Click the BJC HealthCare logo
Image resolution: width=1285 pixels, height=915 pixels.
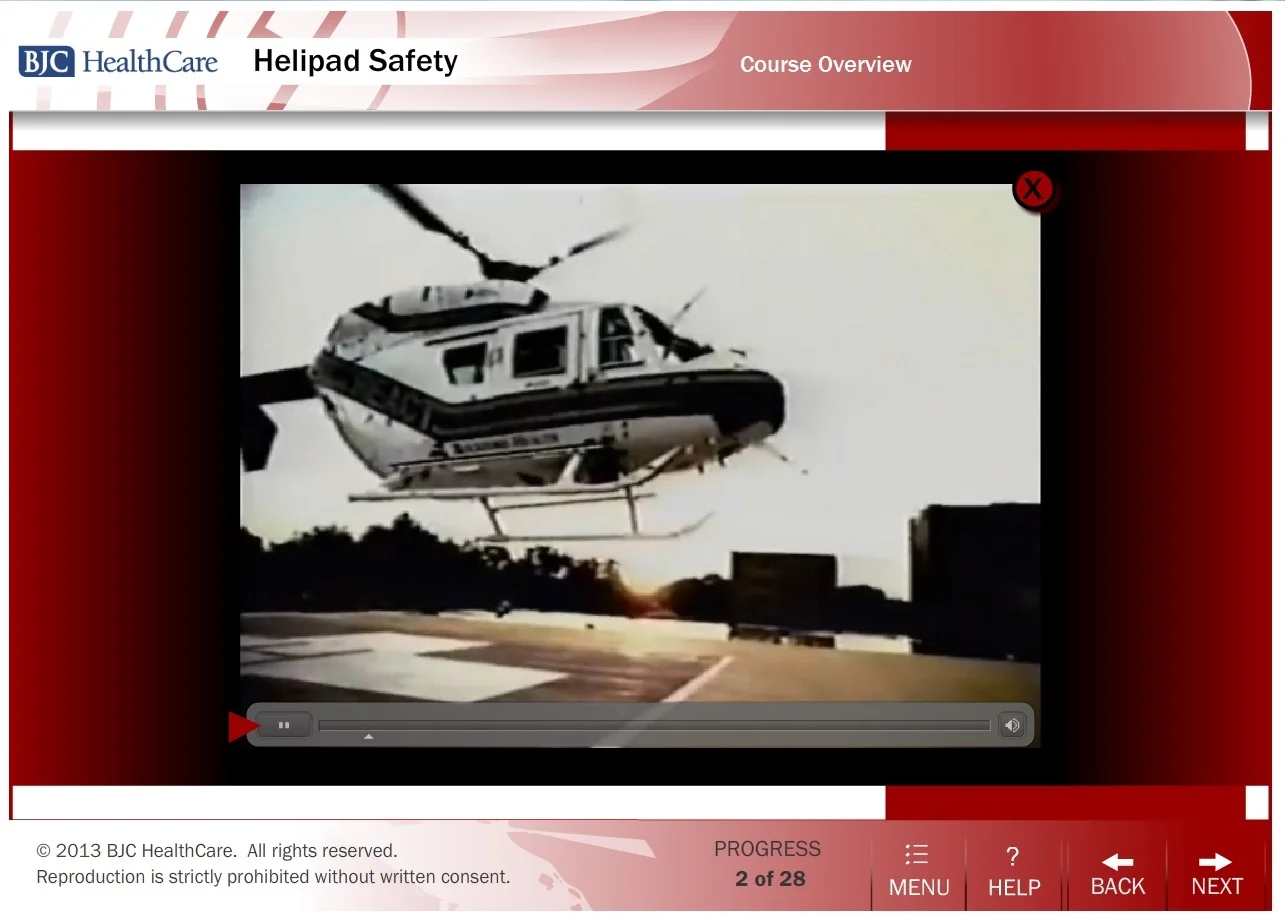(118, 62)
